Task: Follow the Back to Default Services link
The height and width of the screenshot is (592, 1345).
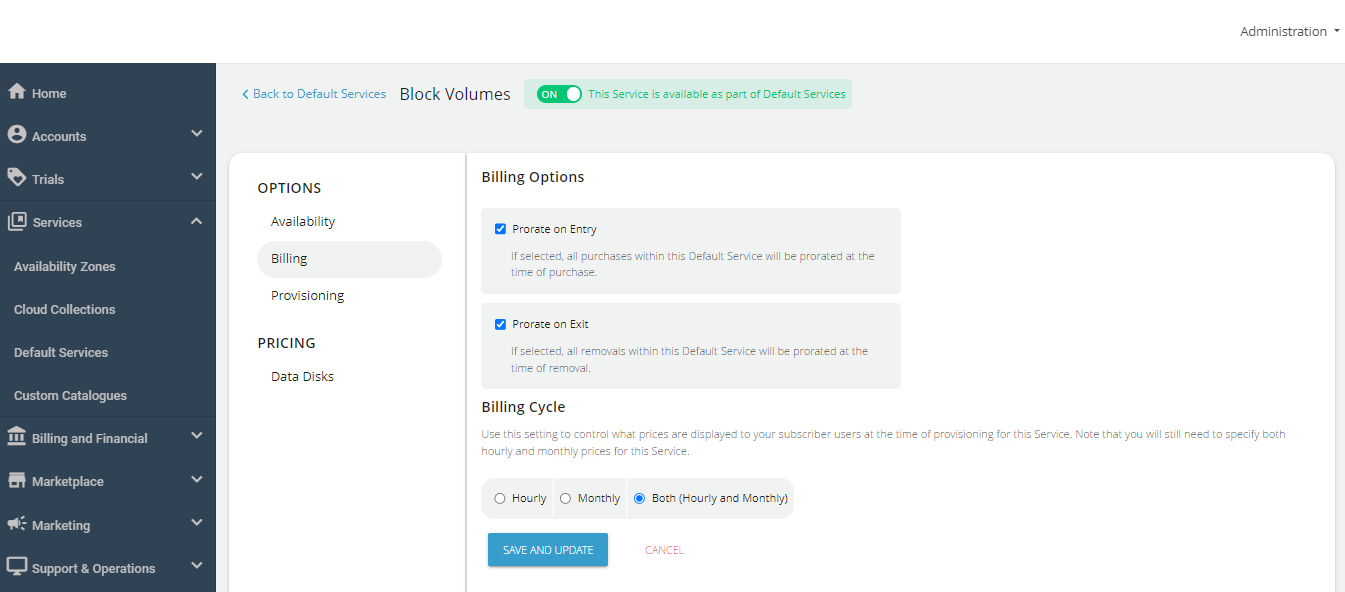Action: pyautogui.click(x=314, y=93)
